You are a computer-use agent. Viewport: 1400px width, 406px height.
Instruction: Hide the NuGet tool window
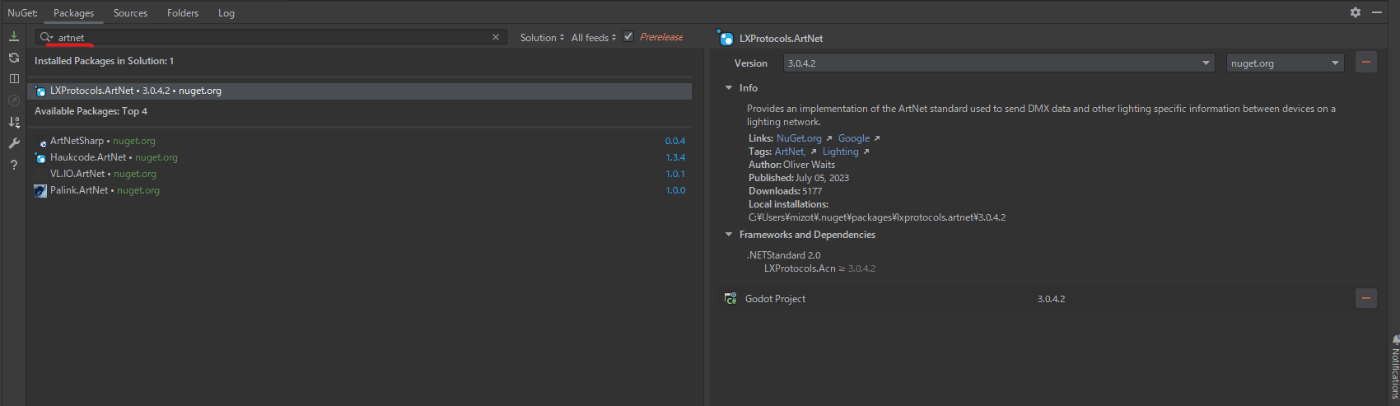(x=1376, y=12)
